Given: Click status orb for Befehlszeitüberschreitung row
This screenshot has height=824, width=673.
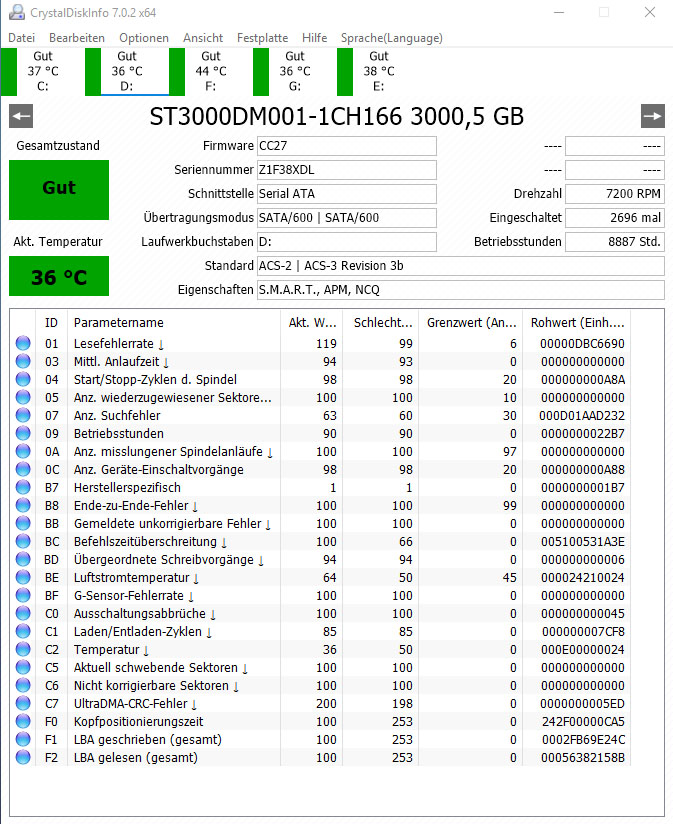Looking at the screenshot, I should (23, 541).
